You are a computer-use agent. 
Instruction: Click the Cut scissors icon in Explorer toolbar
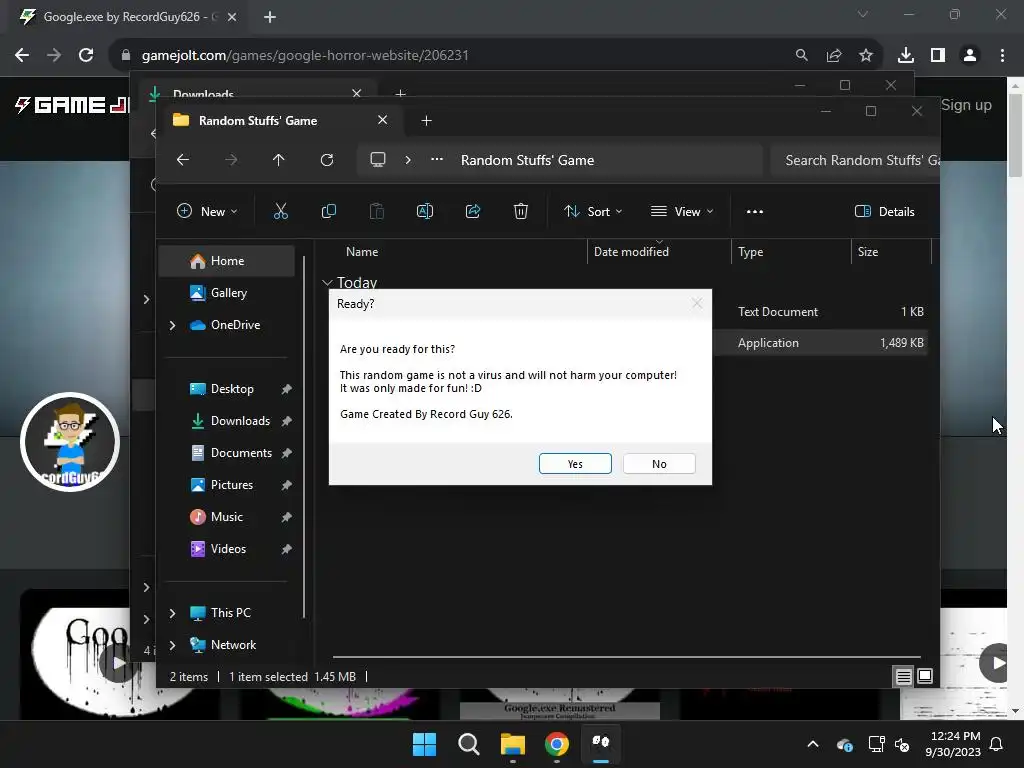[x=280, y=211]
